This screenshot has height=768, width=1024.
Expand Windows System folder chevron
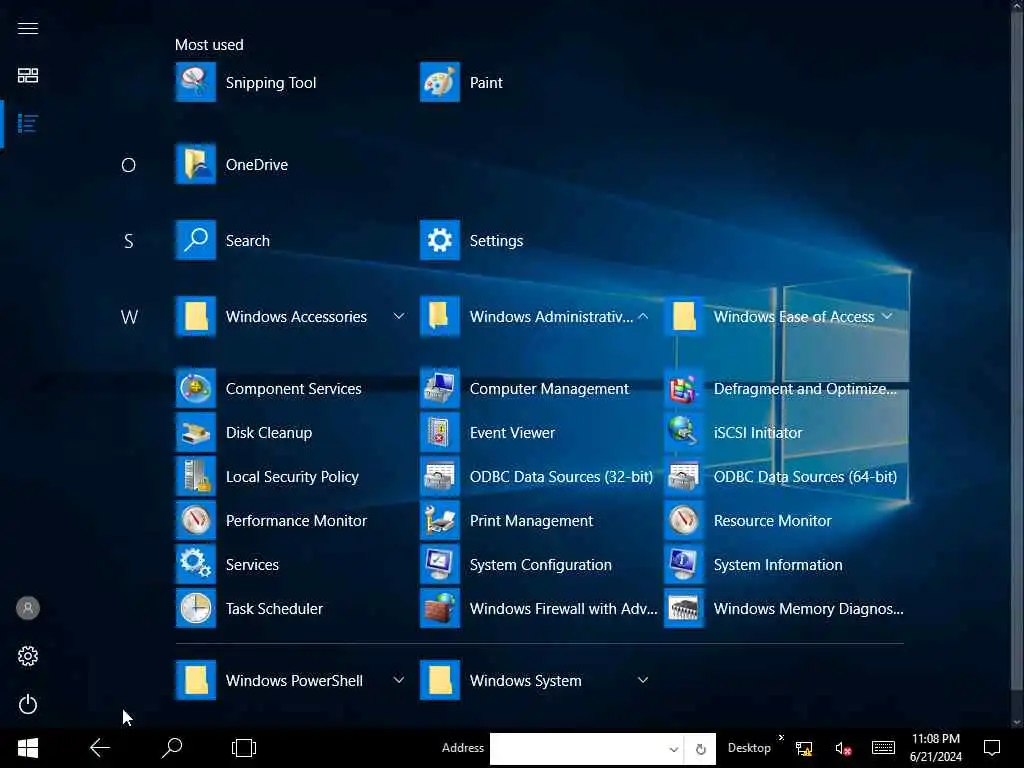tap(643, 680)
